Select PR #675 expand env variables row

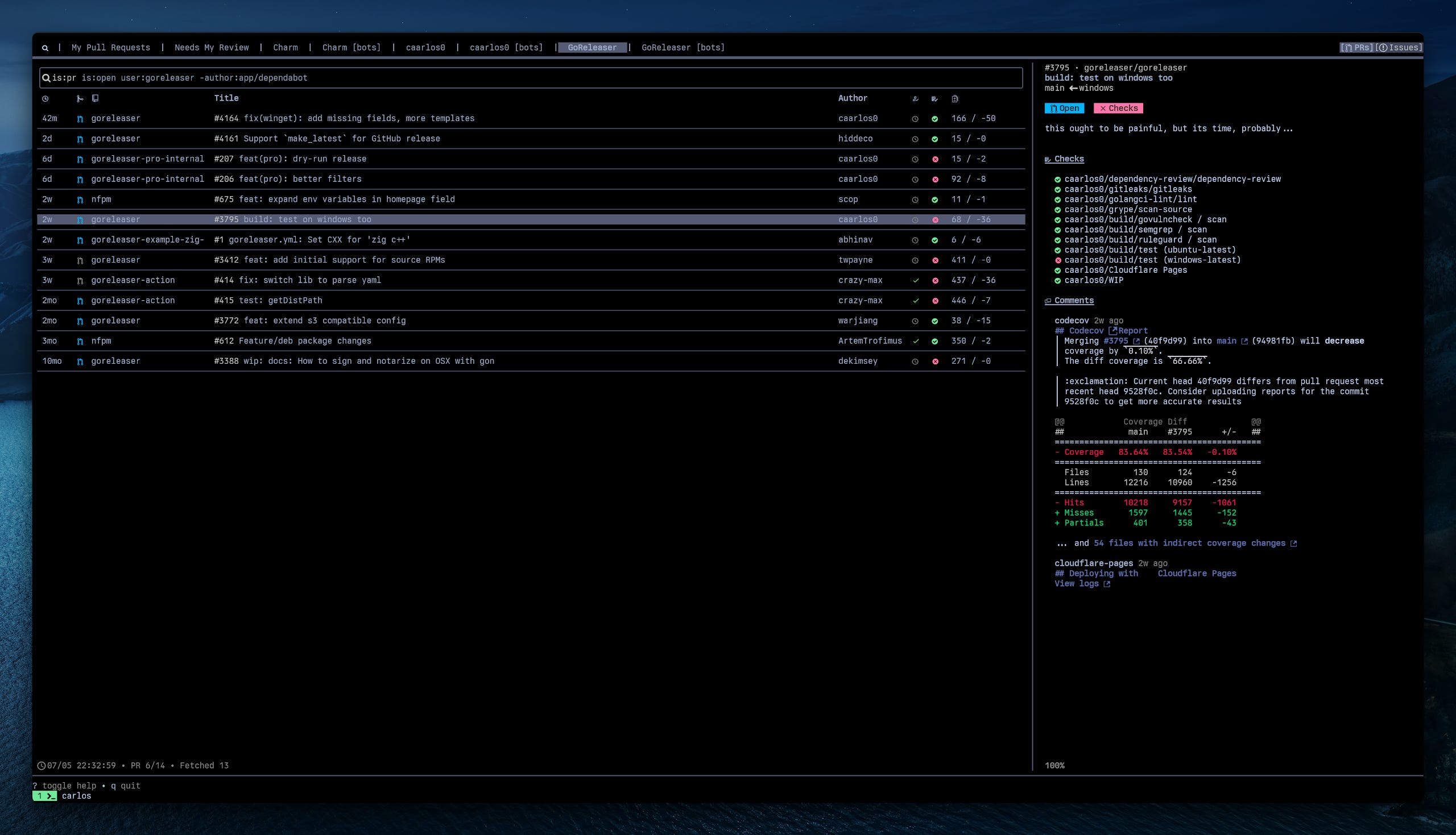(x=531, y=200)
